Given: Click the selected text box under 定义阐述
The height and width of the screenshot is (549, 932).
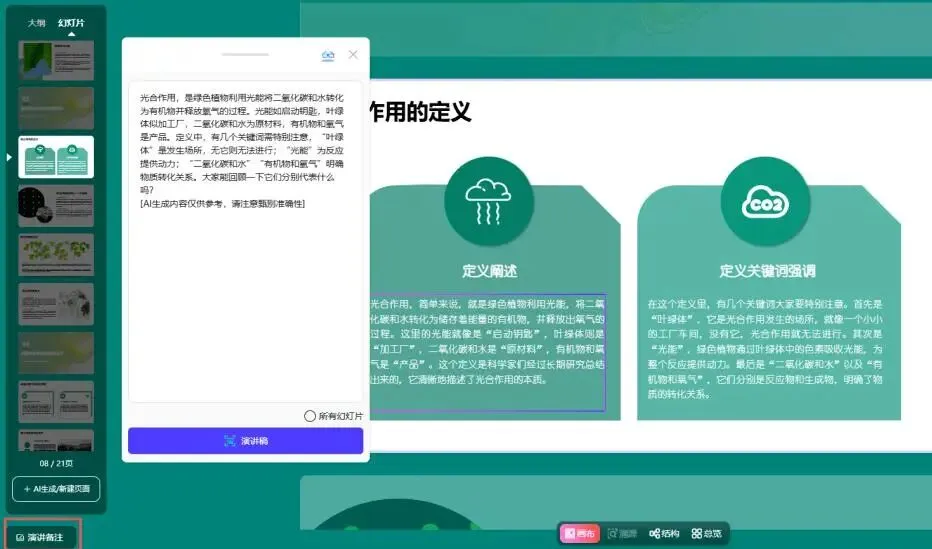Looking at the screenshot, I should click(487, 352).
